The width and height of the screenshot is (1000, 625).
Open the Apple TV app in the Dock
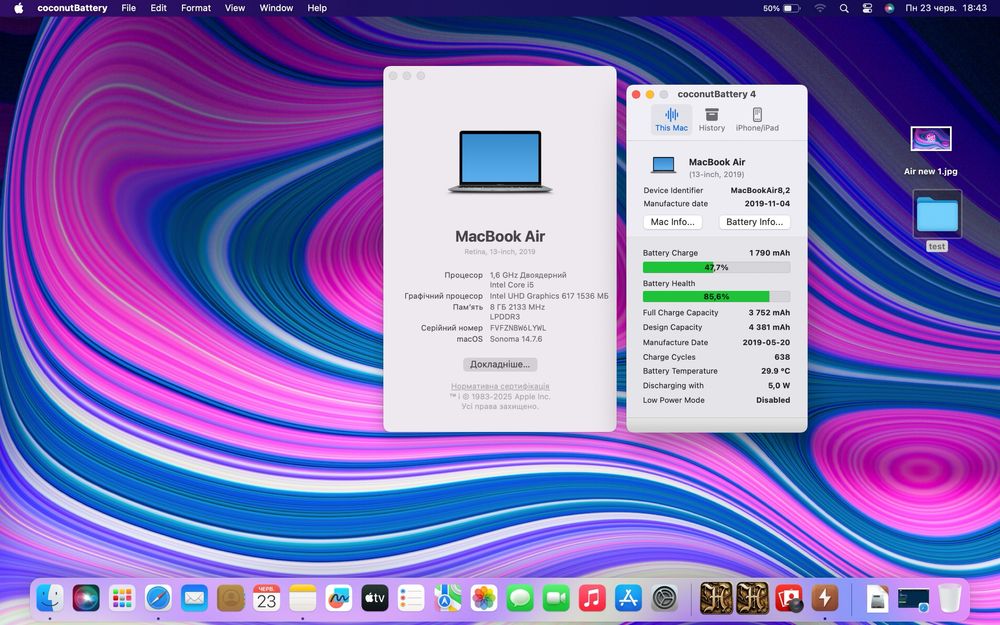tap(375, 598)
